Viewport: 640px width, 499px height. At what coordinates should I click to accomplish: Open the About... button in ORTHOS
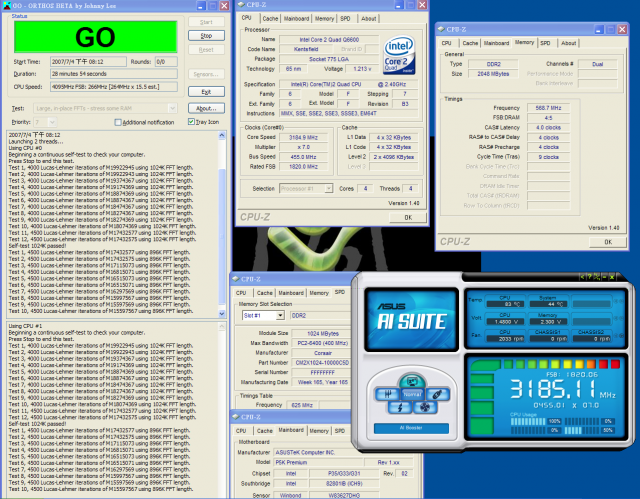click(206, 108)
